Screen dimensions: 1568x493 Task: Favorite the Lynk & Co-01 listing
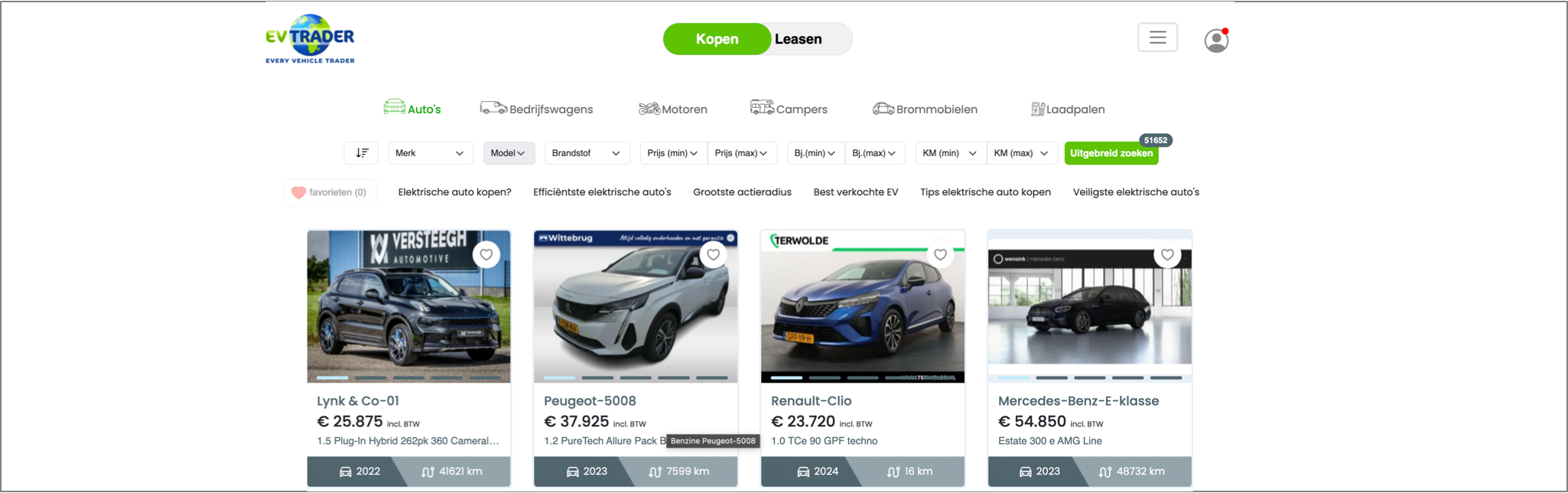pos(486,255)
